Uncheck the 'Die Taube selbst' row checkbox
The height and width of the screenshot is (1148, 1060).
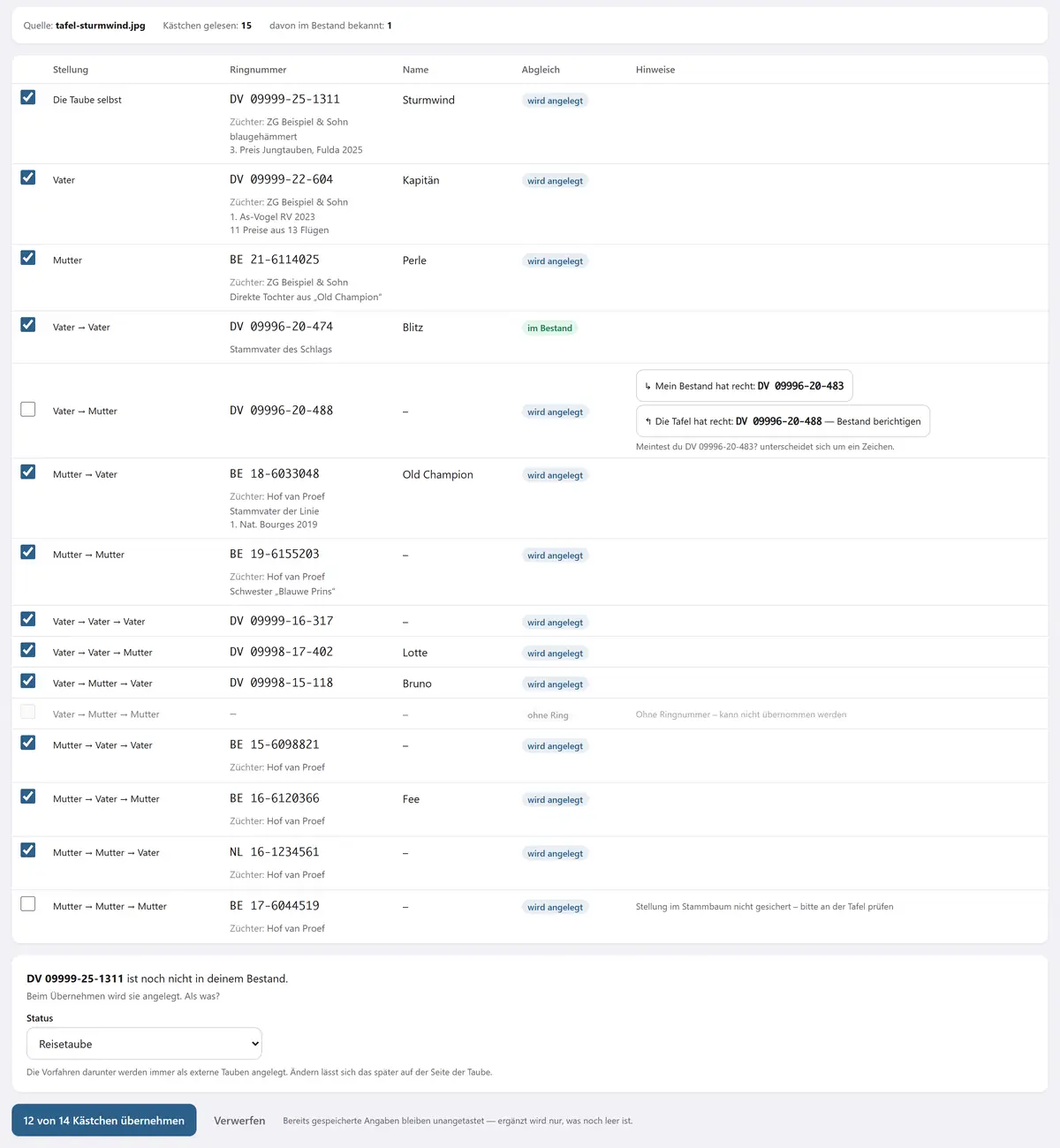[28, 97]
